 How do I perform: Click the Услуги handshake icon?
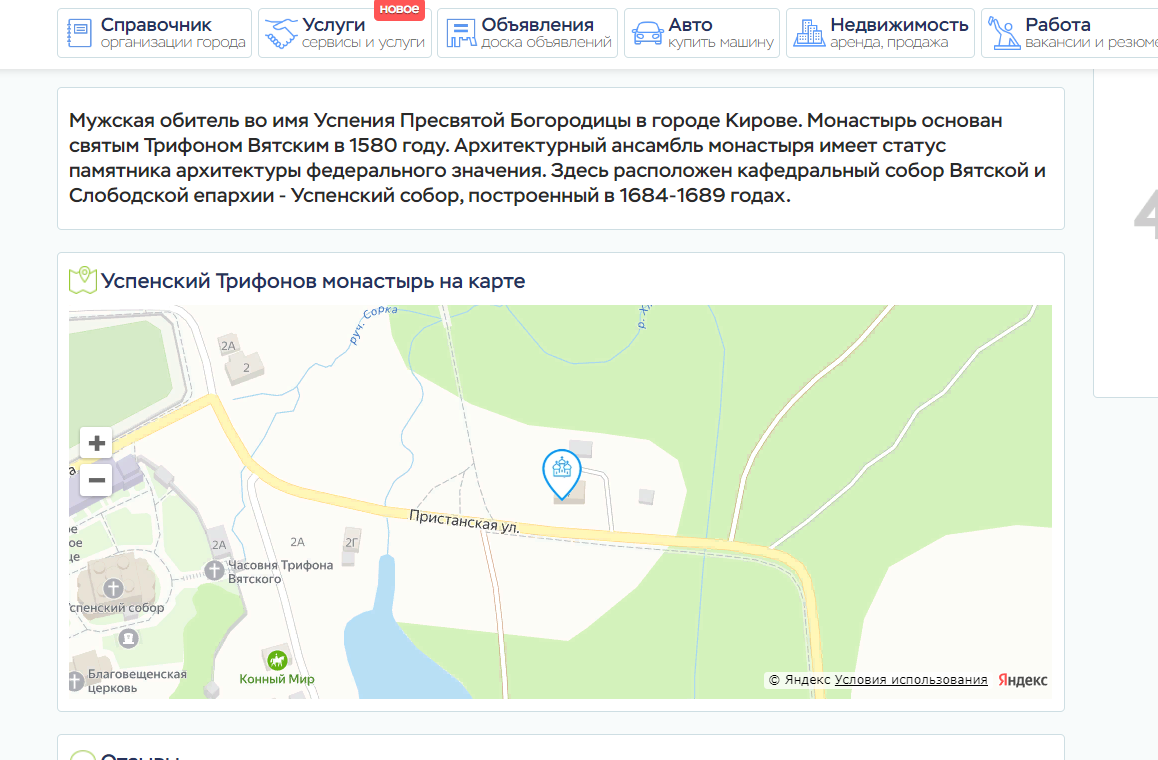280,34
